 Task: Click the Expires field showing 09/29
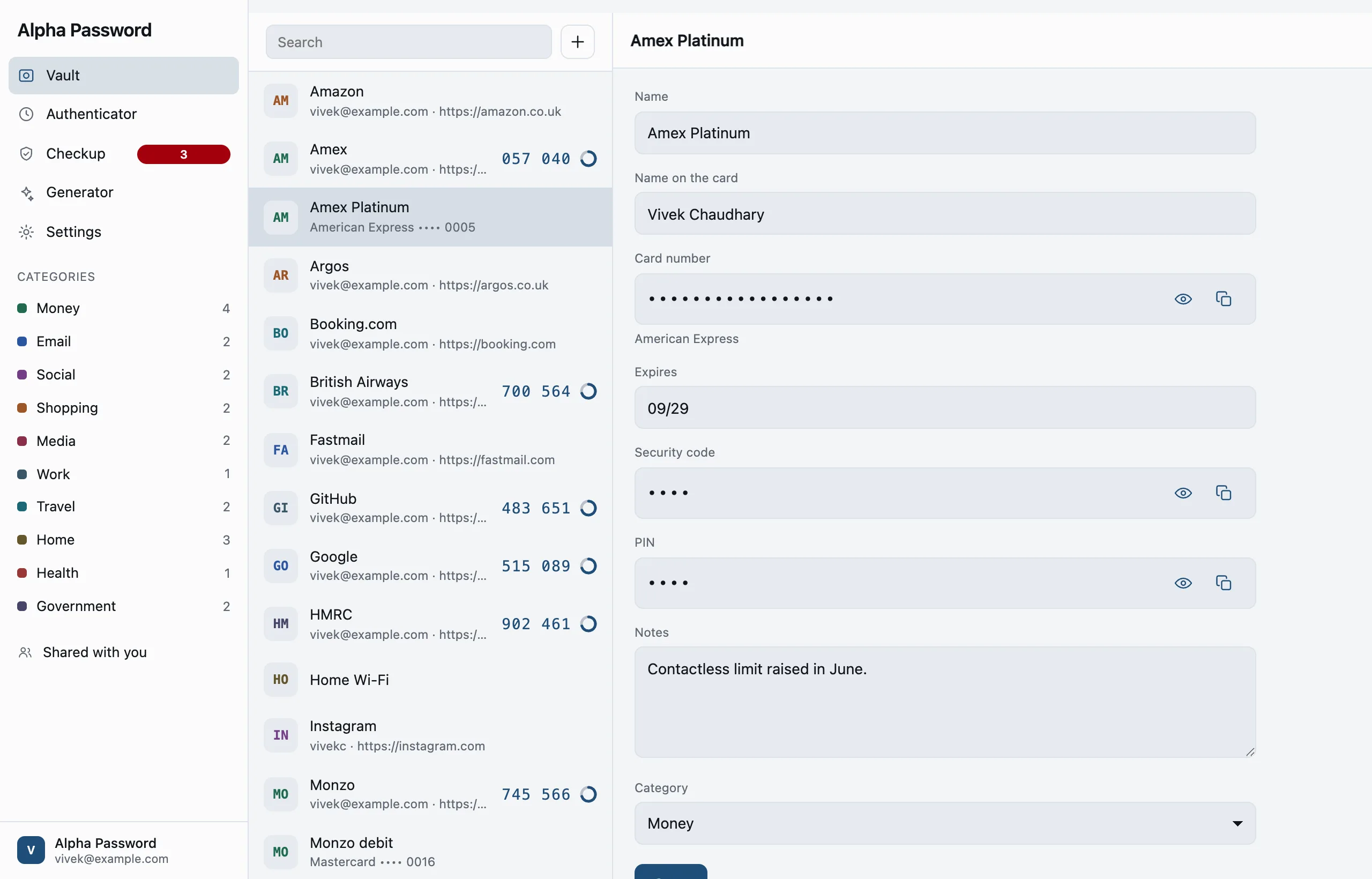pyautogui.click(x=945, y=407)
